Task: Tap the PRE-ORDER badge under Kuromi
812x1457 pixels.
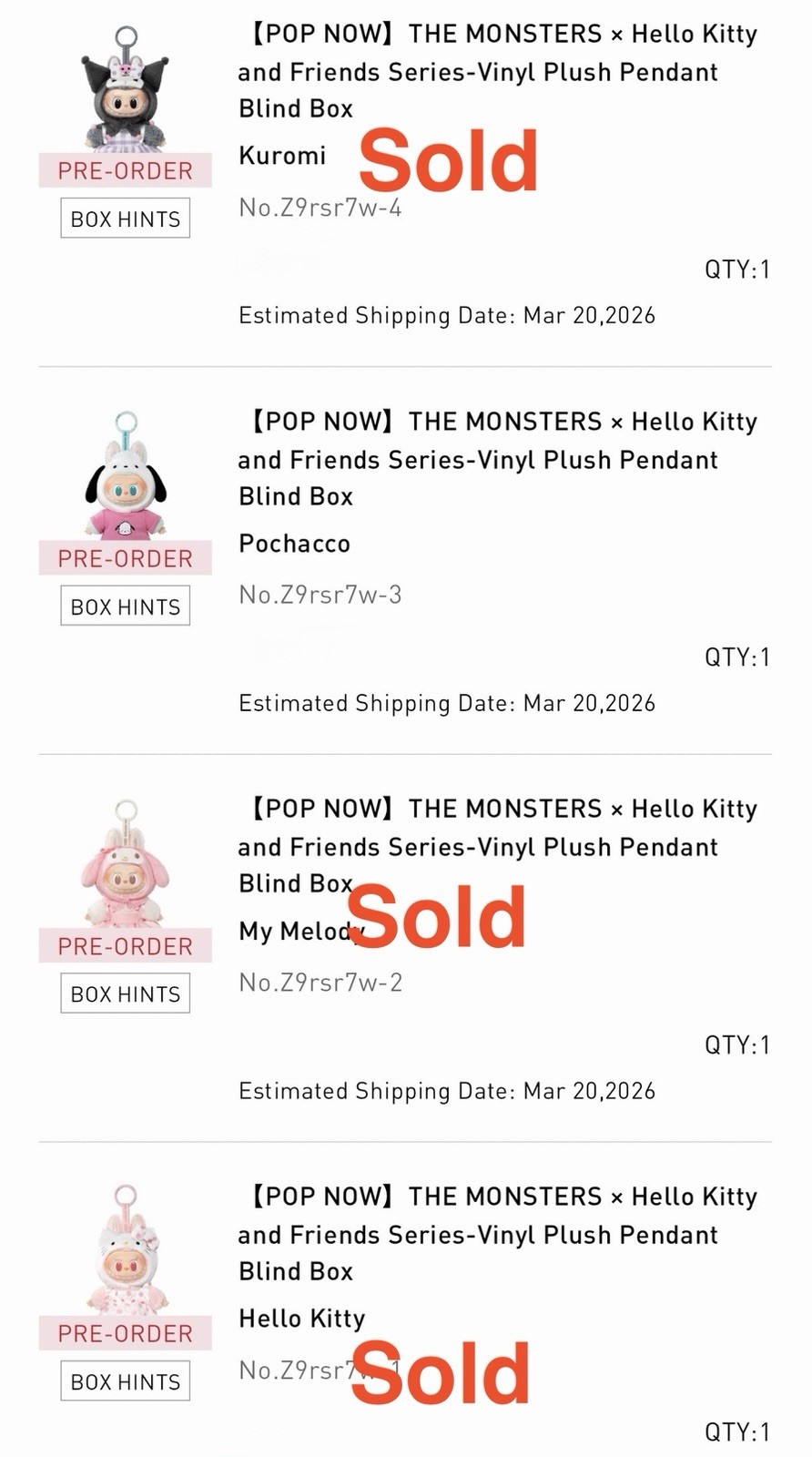Action: click(x=126, y=170)
